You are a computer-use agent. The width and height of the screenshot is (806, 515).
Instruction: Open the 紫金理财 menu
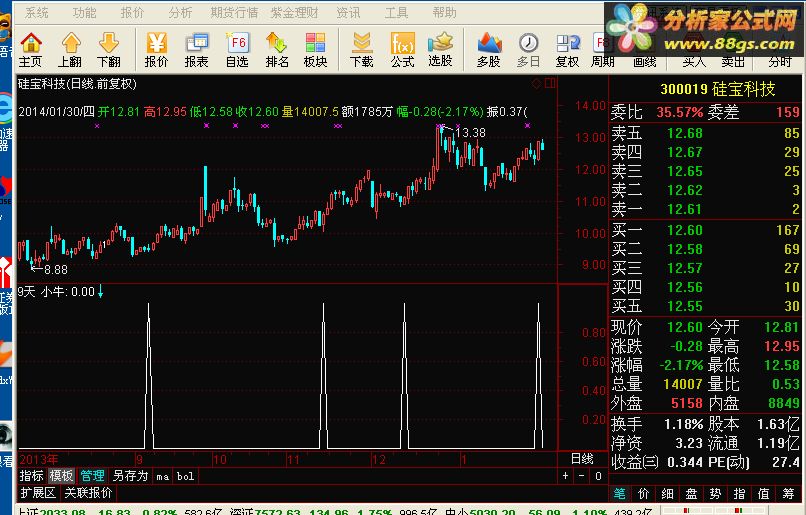point(295,12)
